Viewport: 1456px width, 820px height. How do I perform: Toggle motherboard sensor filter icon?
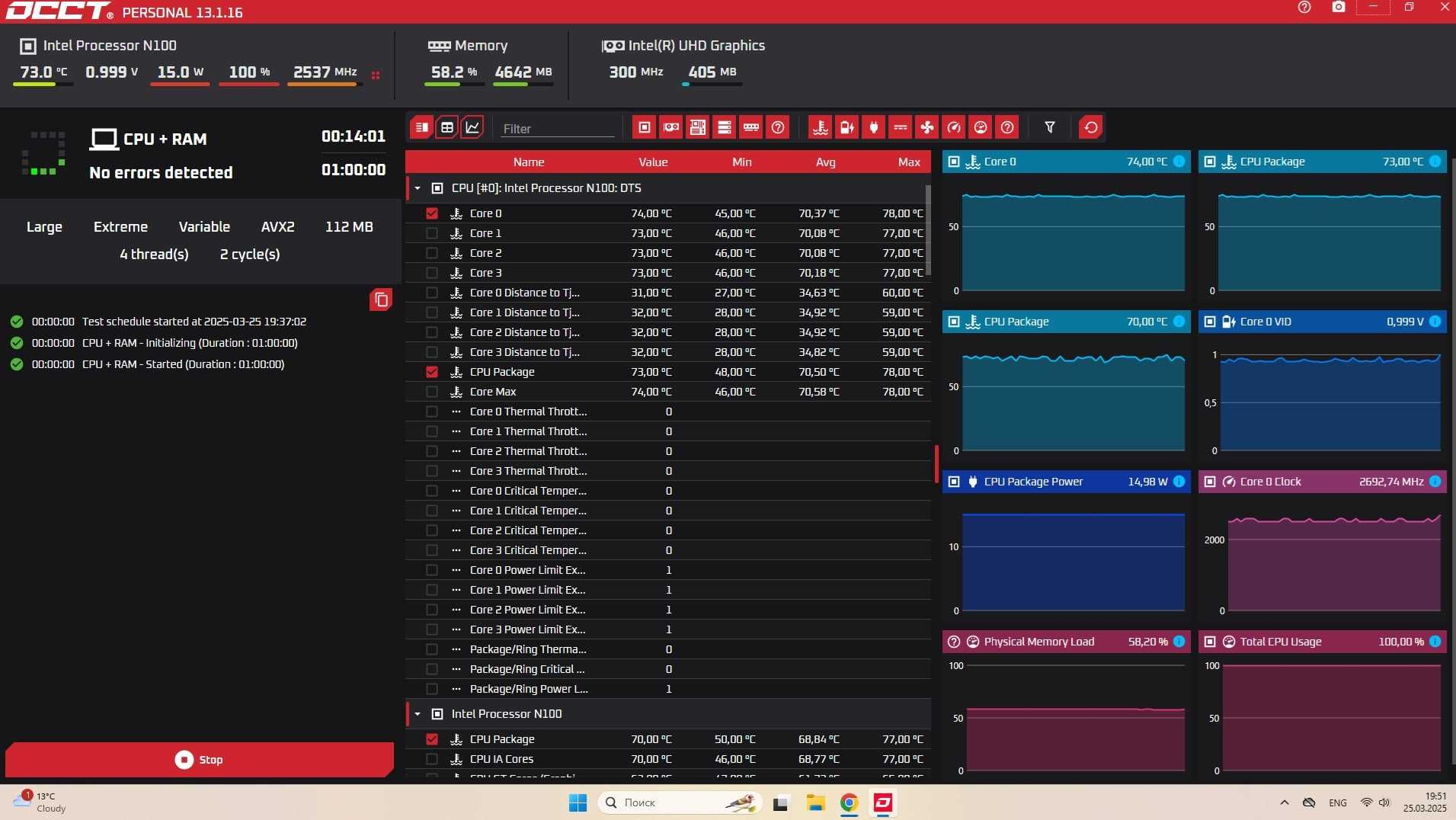[698, 127]
